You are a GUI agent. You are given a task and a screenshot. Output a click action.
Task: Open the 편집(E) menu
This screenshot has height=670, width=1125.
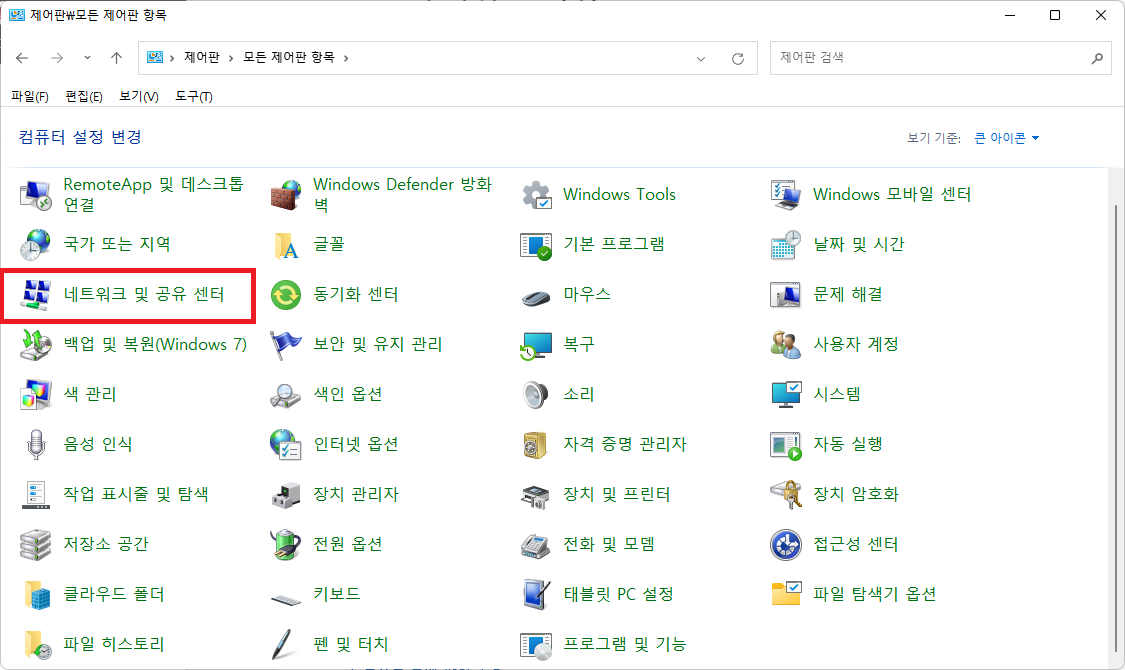[84, 96]
